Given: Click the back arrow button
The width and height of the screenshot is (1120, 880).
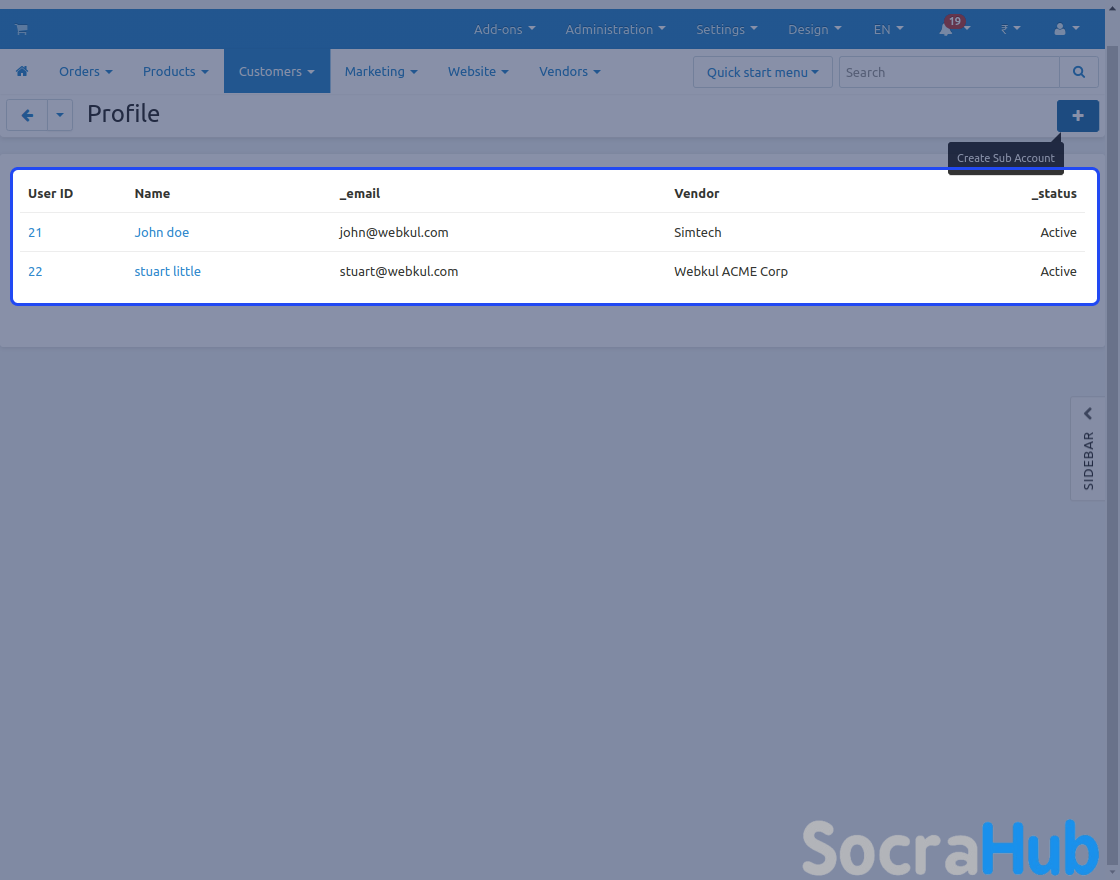Looking at the screenshot, I should [27, 116].
